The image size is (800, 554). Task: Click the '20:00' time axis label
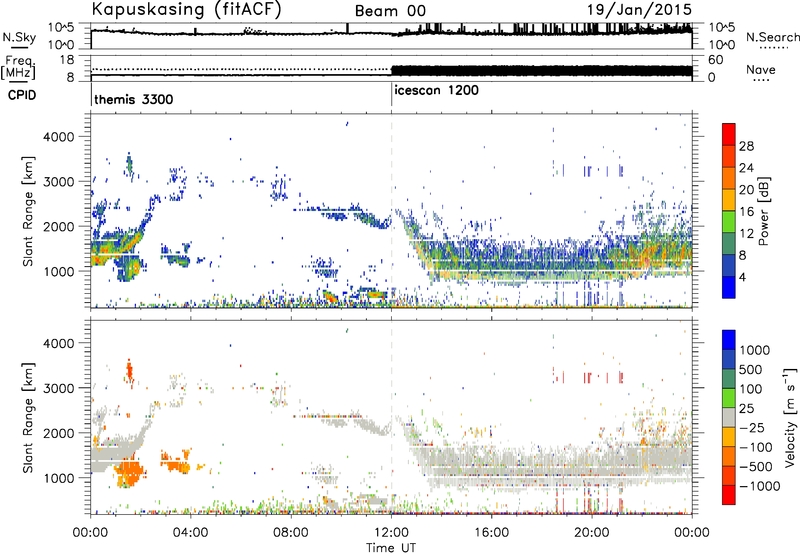[592, 533]
